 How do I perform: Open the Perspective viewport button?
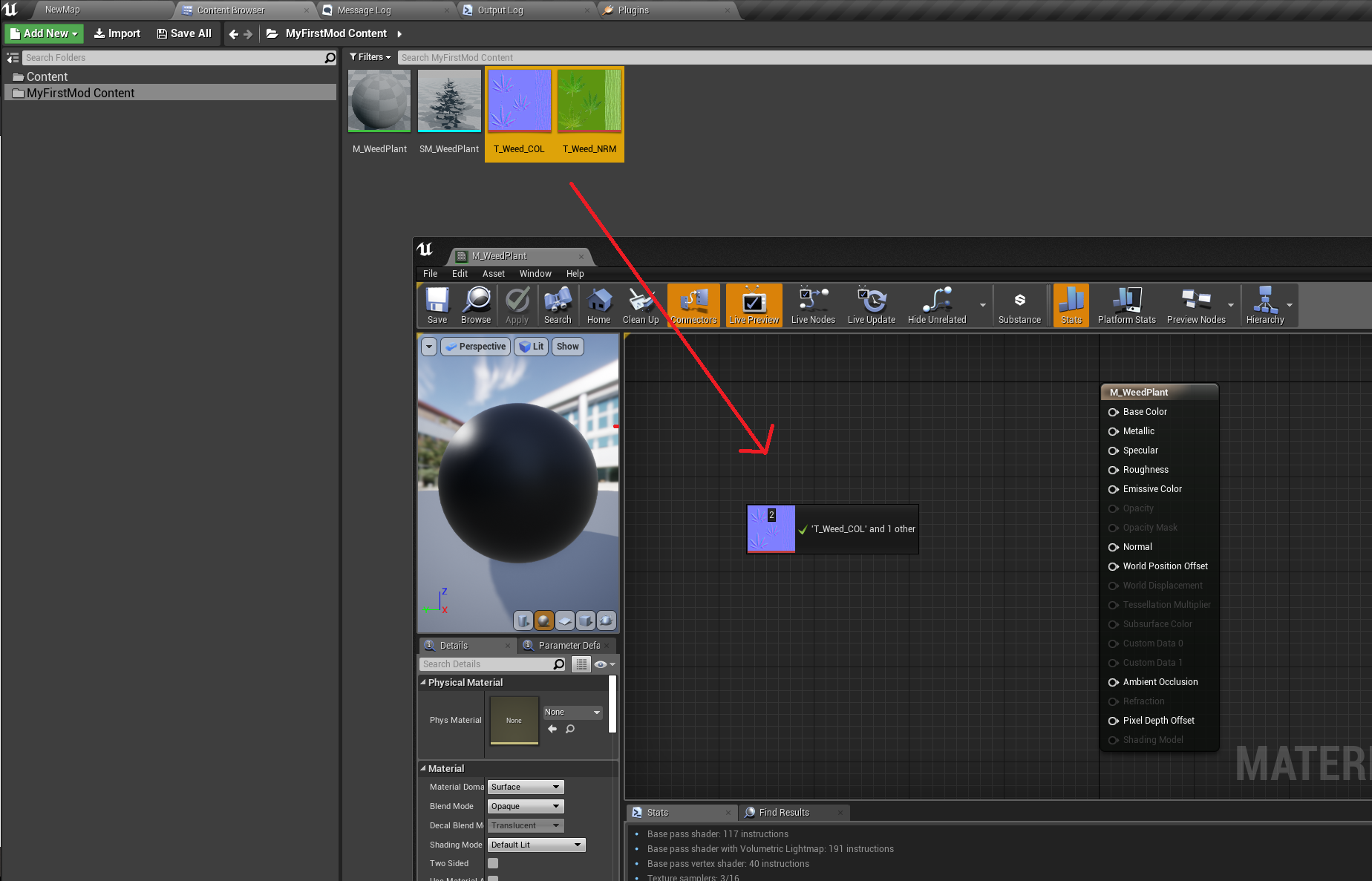click(x=476, y=347)
